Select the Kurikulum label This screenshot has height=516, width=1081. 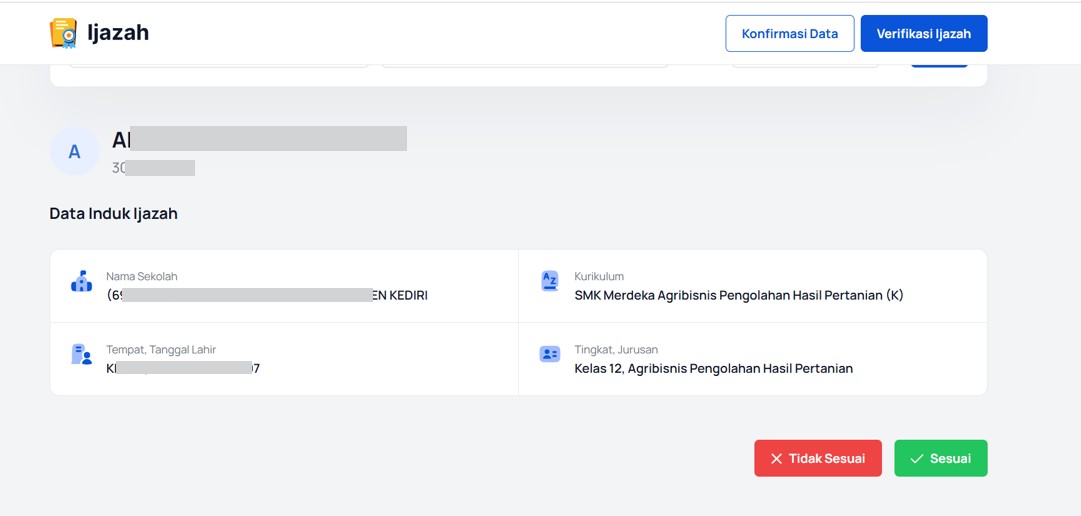(599, 276)
